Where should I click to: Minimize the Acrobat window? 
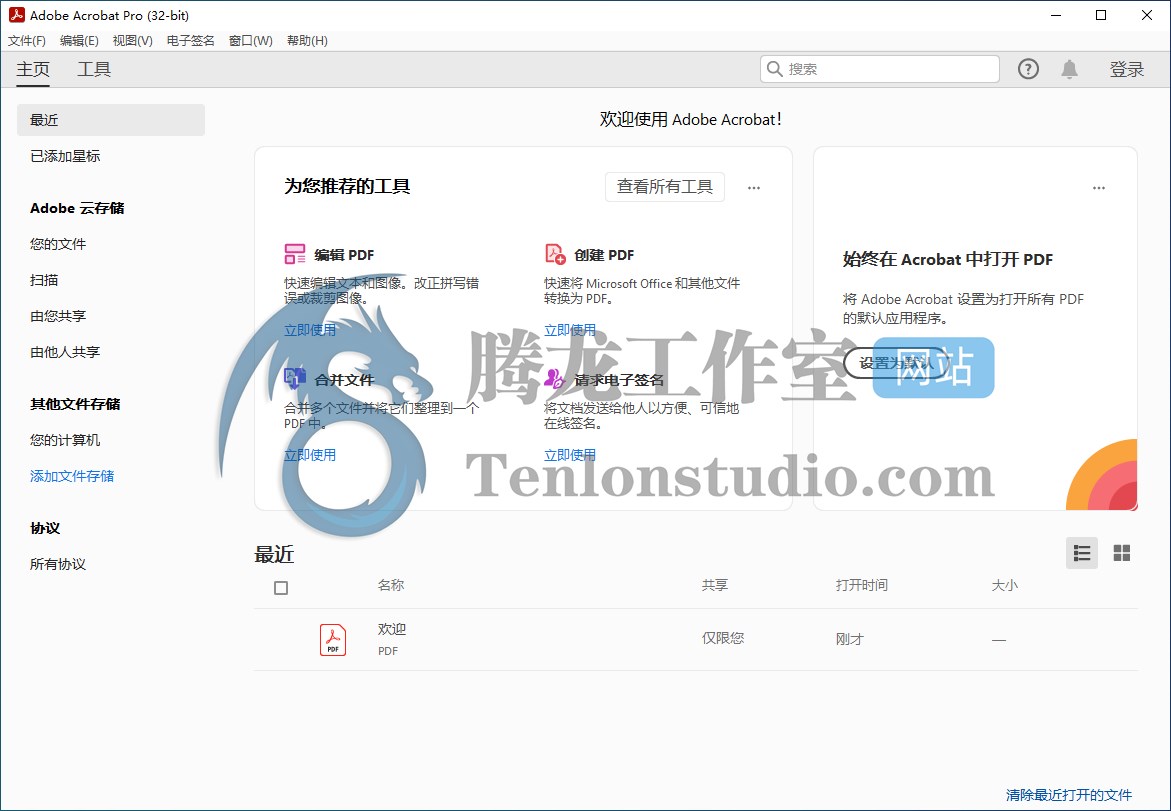[x=1056, y=15]
